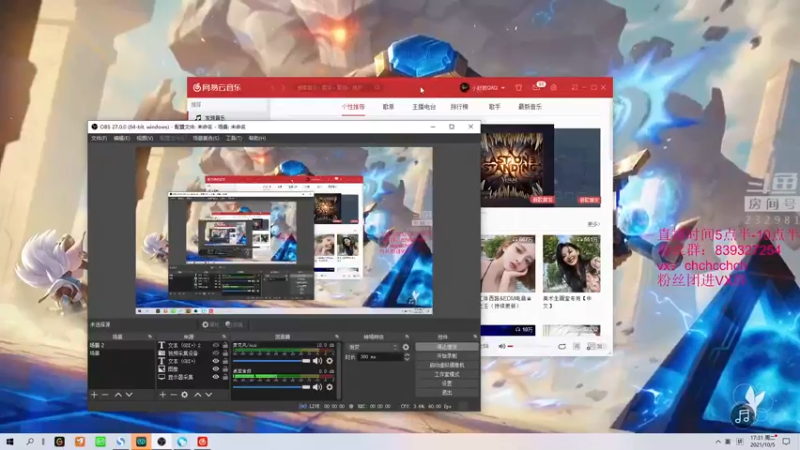Viewport: 800px width, 450px height.
Task: Show hidden icons chevron in system tray
Action: tap(718, 441)
